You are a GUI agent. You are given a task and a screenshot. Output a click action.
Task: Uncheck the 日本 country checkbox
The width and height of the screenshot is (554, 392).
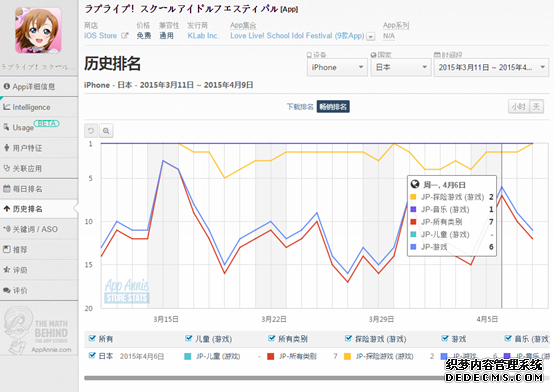coord(92,355)
